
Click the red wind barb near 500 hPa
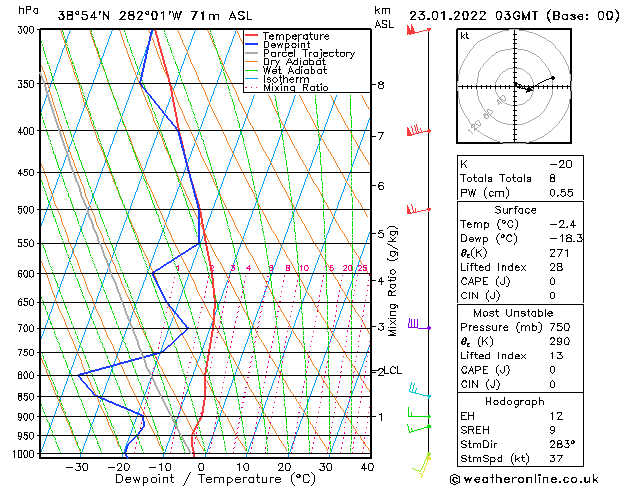[412, 209]
